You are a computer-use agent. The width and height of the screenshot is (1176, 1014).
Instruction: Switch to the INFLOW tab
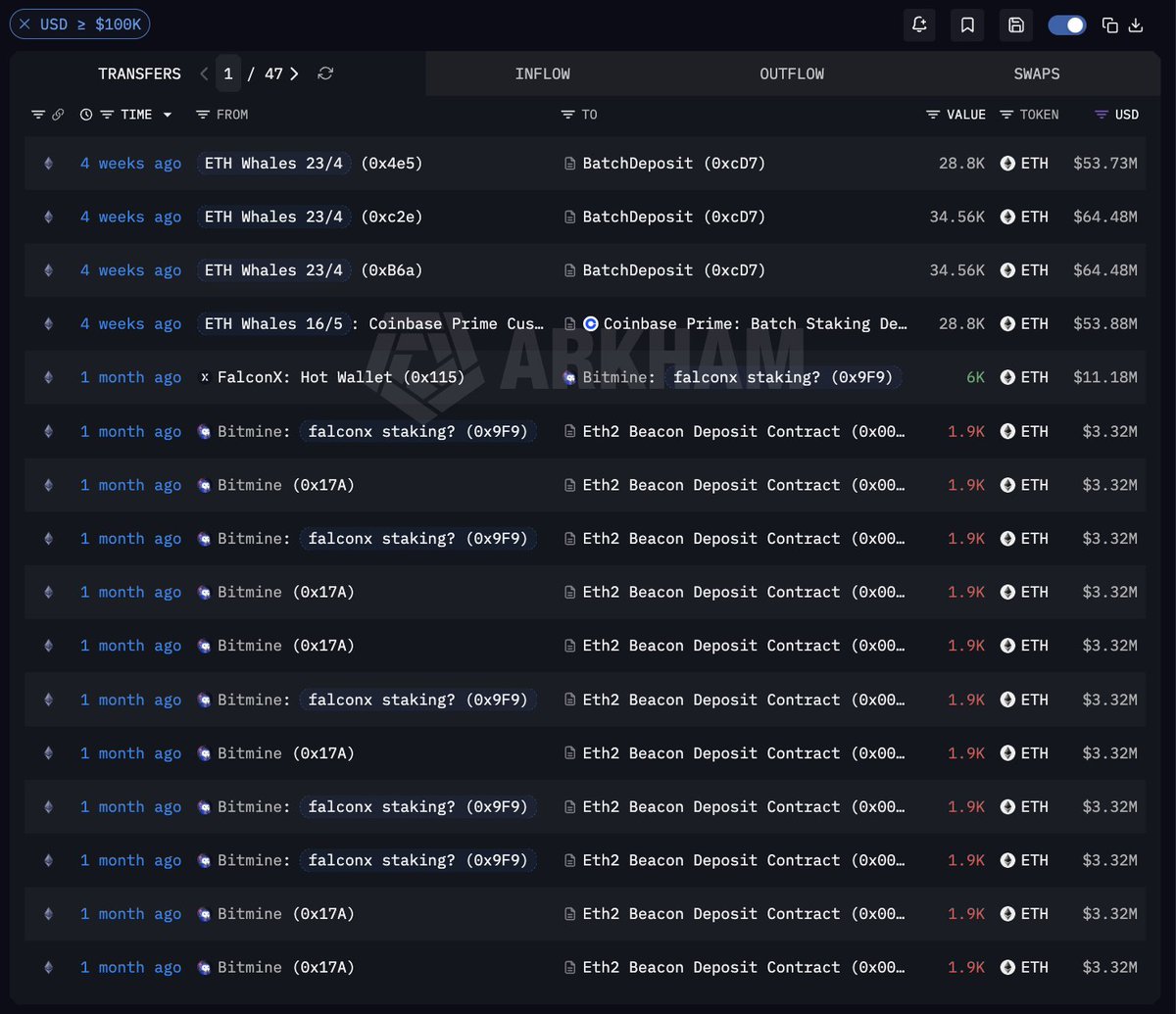coord(542,73)
